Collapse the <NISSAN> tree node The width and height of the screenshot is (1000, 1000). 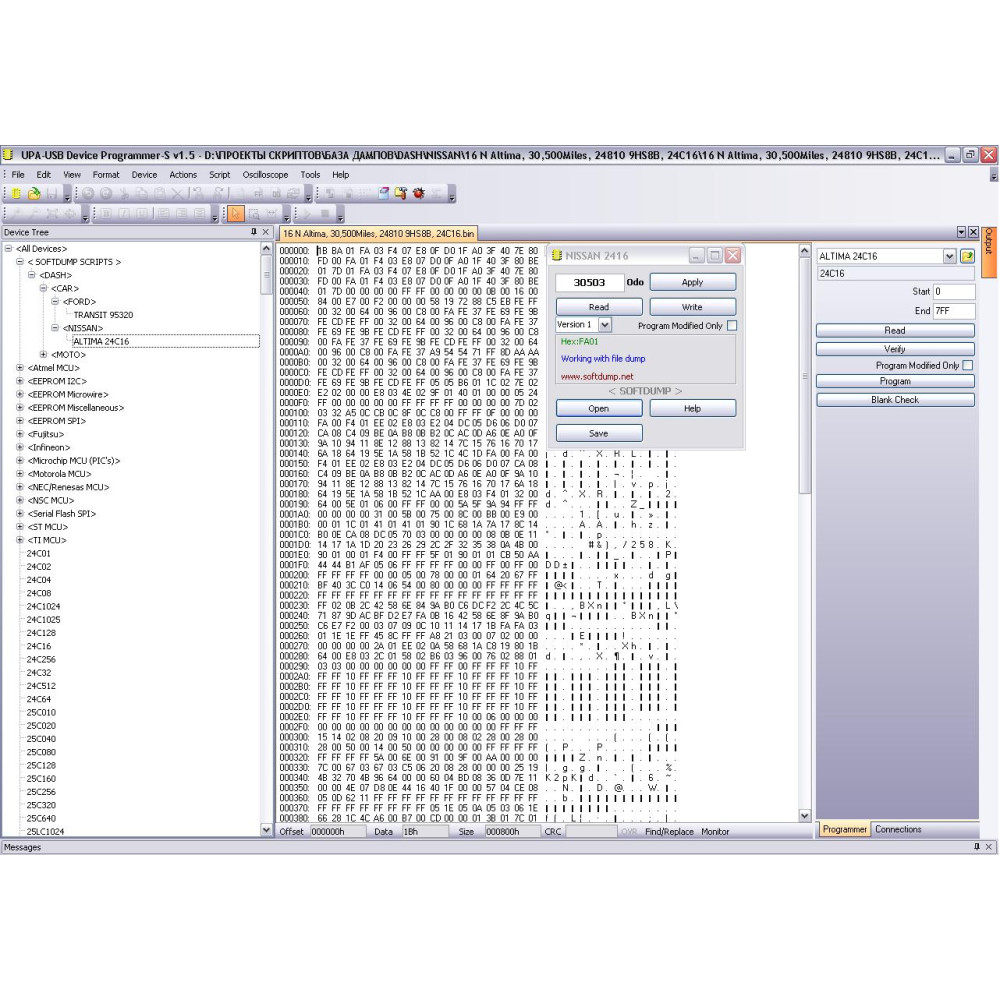pyautogui.click(x=55, y=328)
